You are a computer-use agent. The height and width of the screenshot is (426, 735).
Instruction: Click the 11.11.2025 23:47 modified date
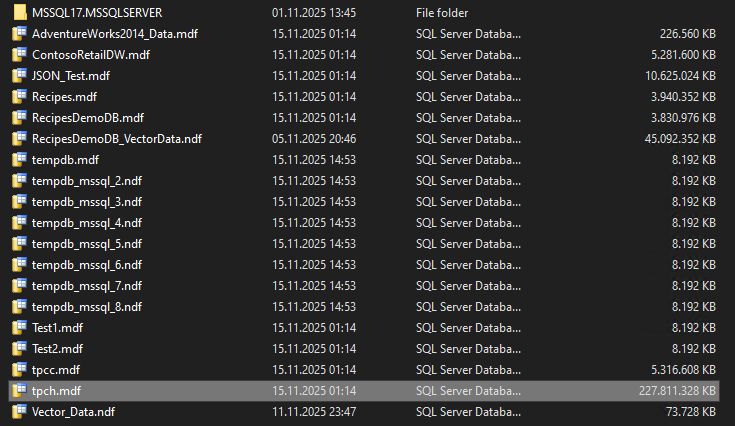click(314, 411)
